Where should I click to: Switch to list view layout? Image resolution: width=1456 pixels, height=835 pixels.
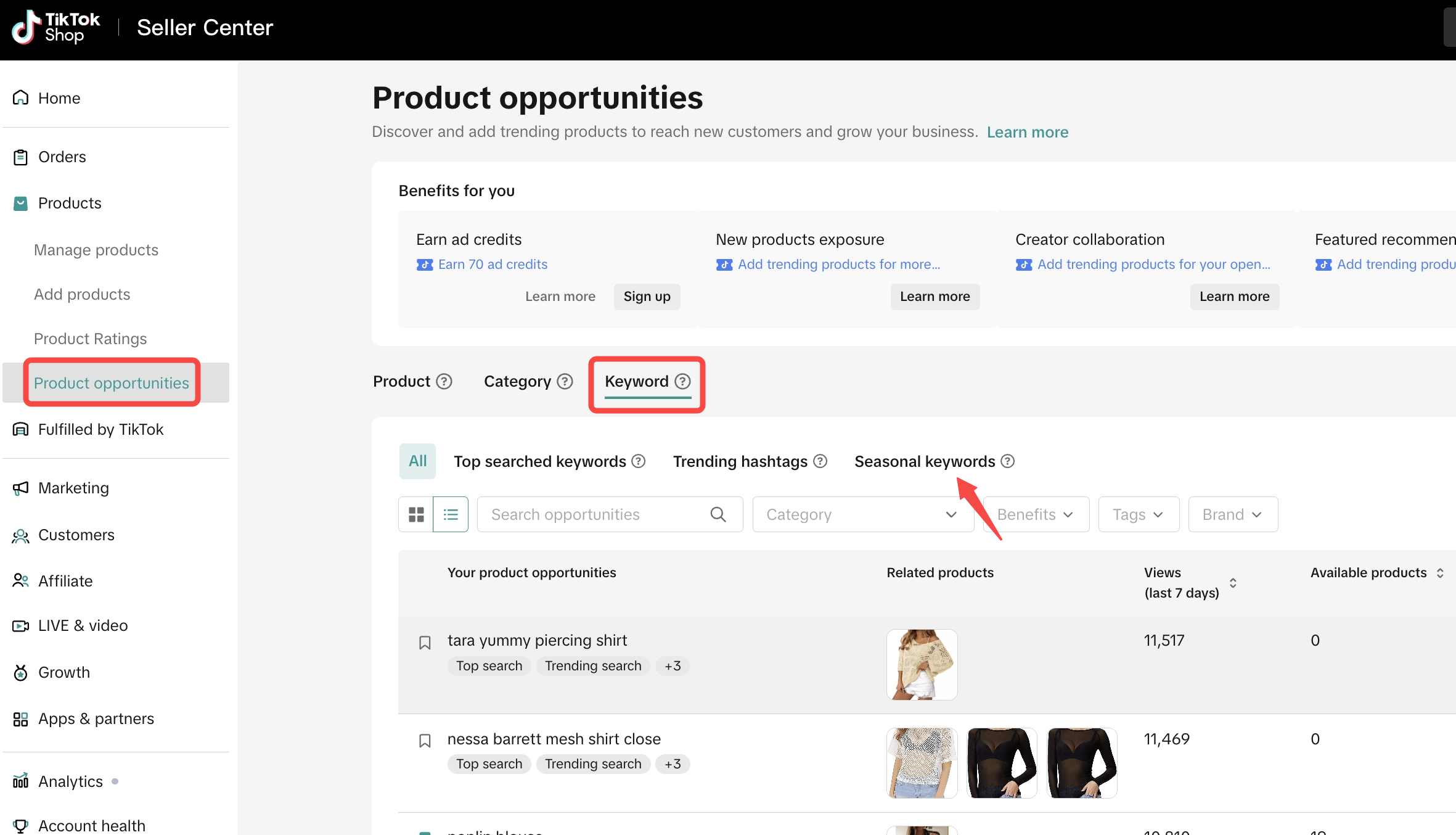coord(451,514)
